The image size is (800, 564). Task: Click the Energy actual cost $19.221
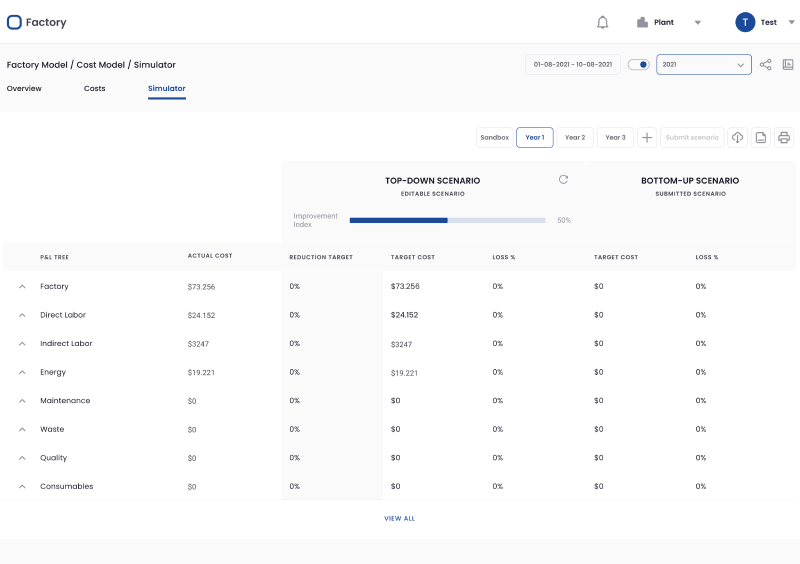201,373
